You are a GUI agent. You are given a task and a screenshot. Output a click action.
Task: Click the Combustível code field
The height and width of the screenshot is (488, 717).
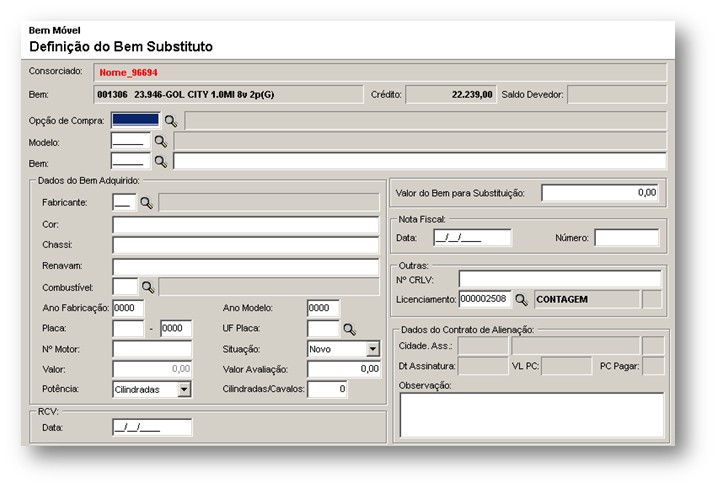coord(125,287)
